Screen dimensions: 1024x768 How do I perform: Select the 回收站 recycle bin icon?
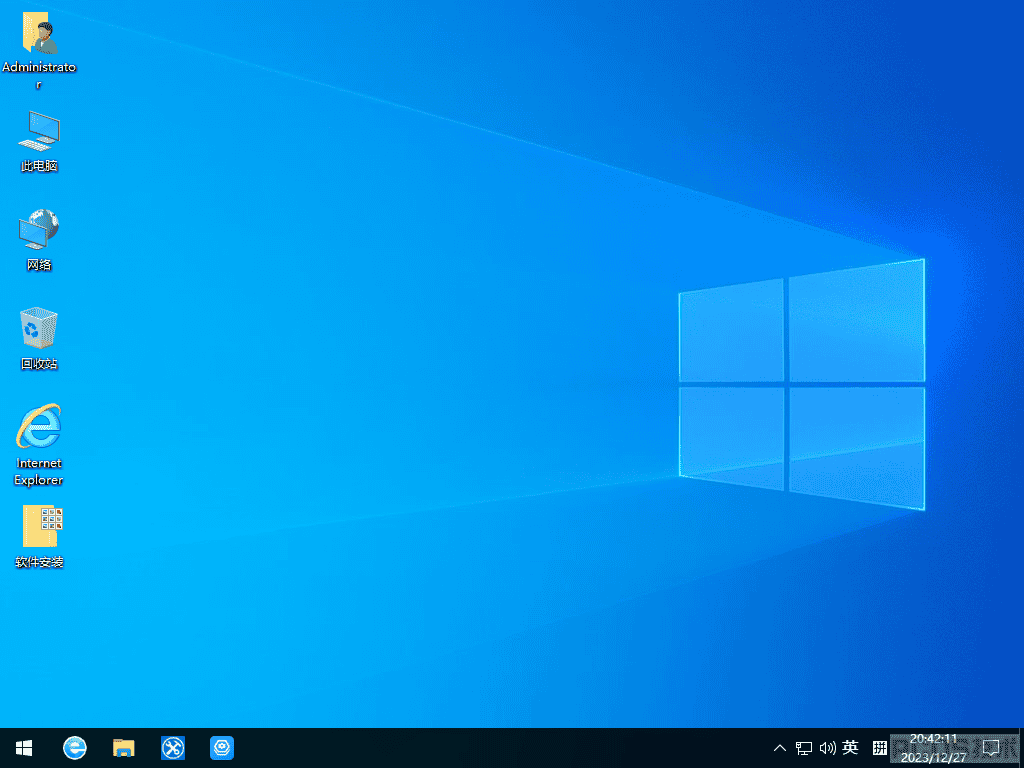tap(39, 338)
